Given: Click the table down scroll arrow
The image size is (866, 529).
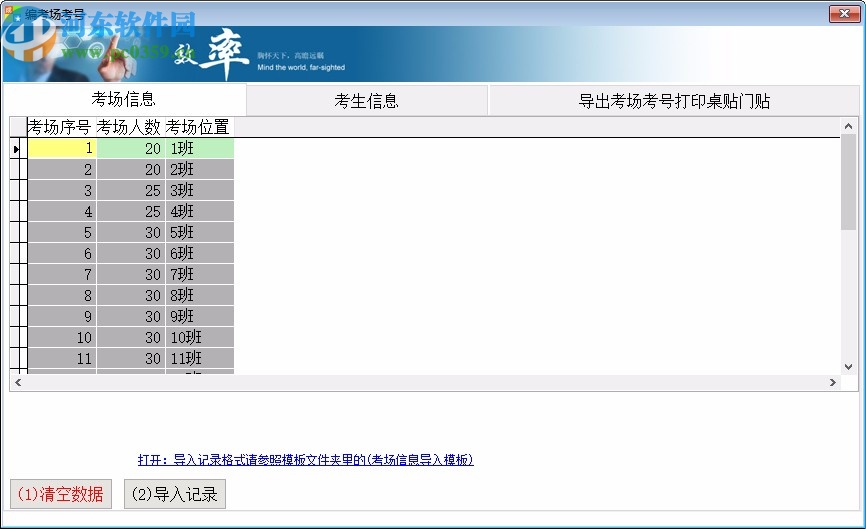Looking at the screenshot, I should [x=848, y=367].
